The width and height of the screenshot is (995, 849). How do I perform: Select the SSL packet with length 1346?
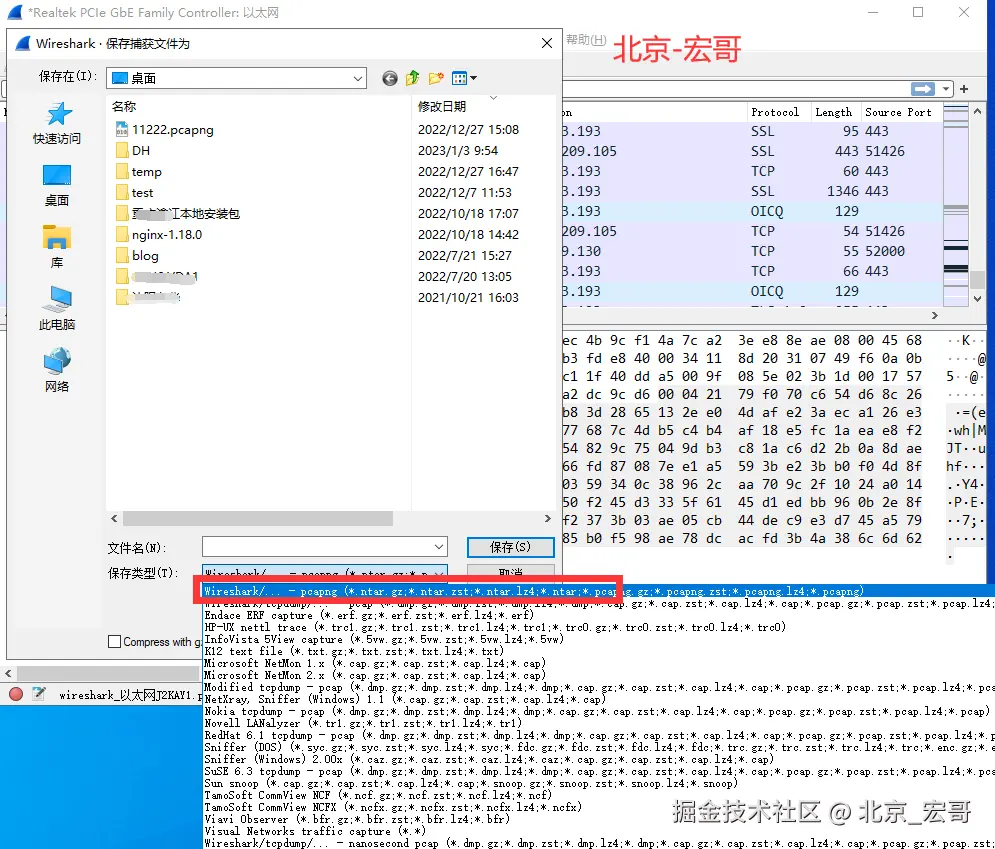click(753, 191)
